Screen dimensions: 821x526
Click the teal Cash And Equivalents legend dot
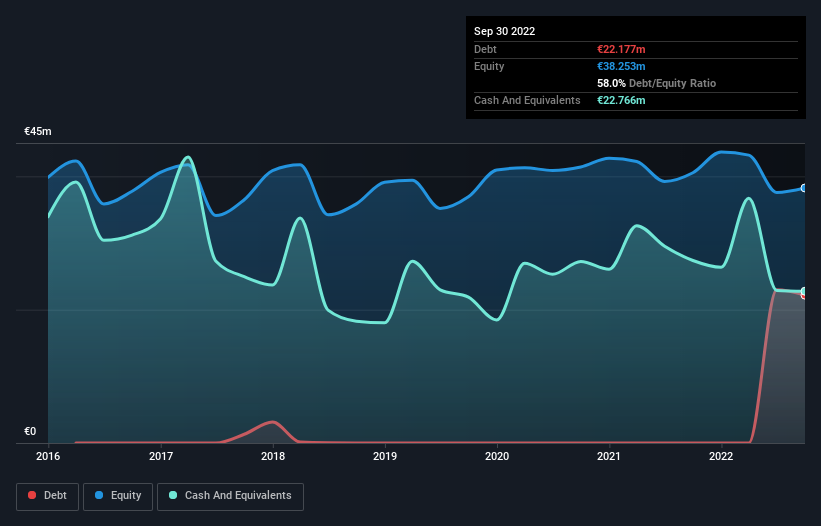(x=173, y=495)
